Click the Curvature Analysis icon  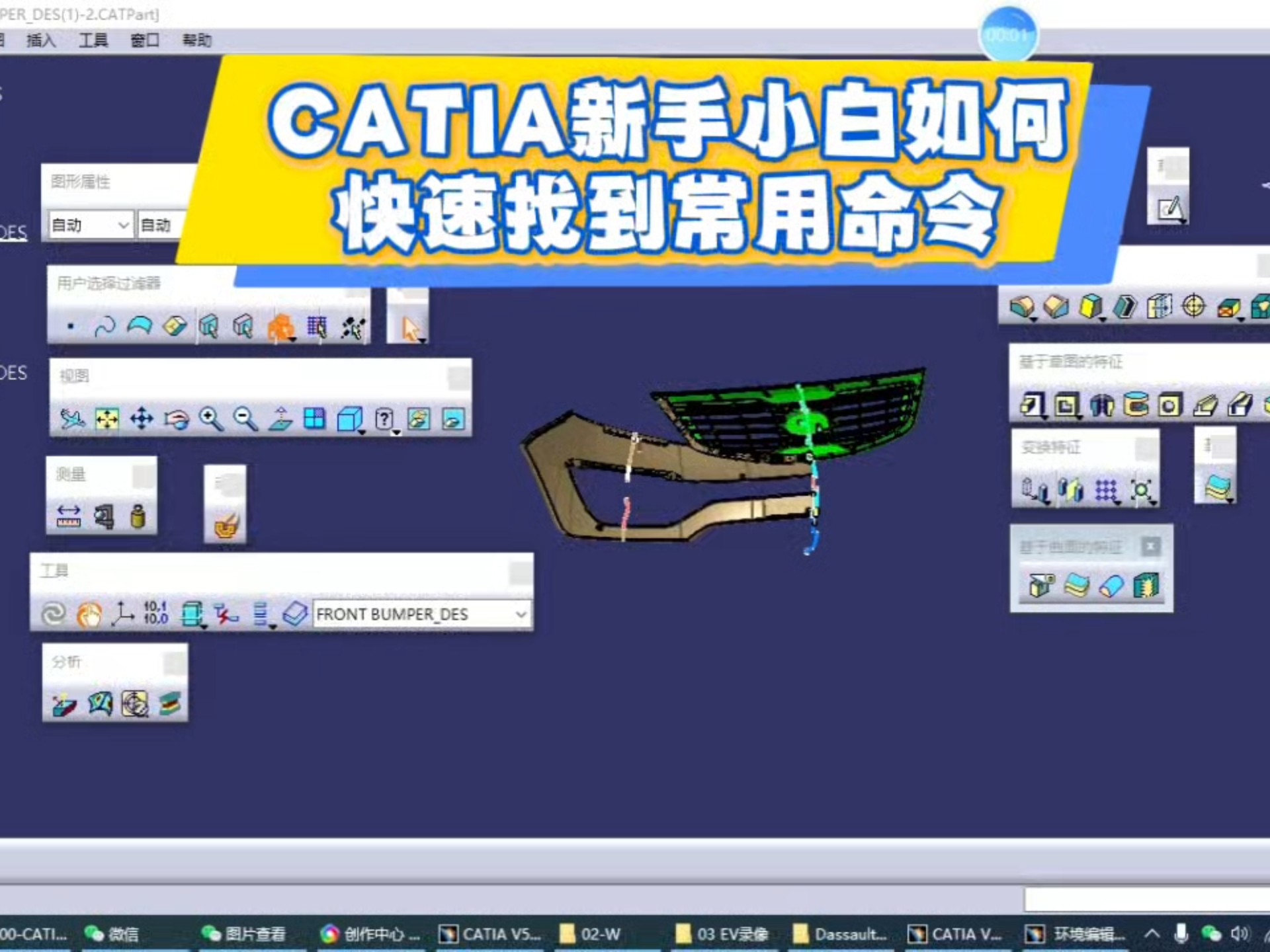click(100, 704)
